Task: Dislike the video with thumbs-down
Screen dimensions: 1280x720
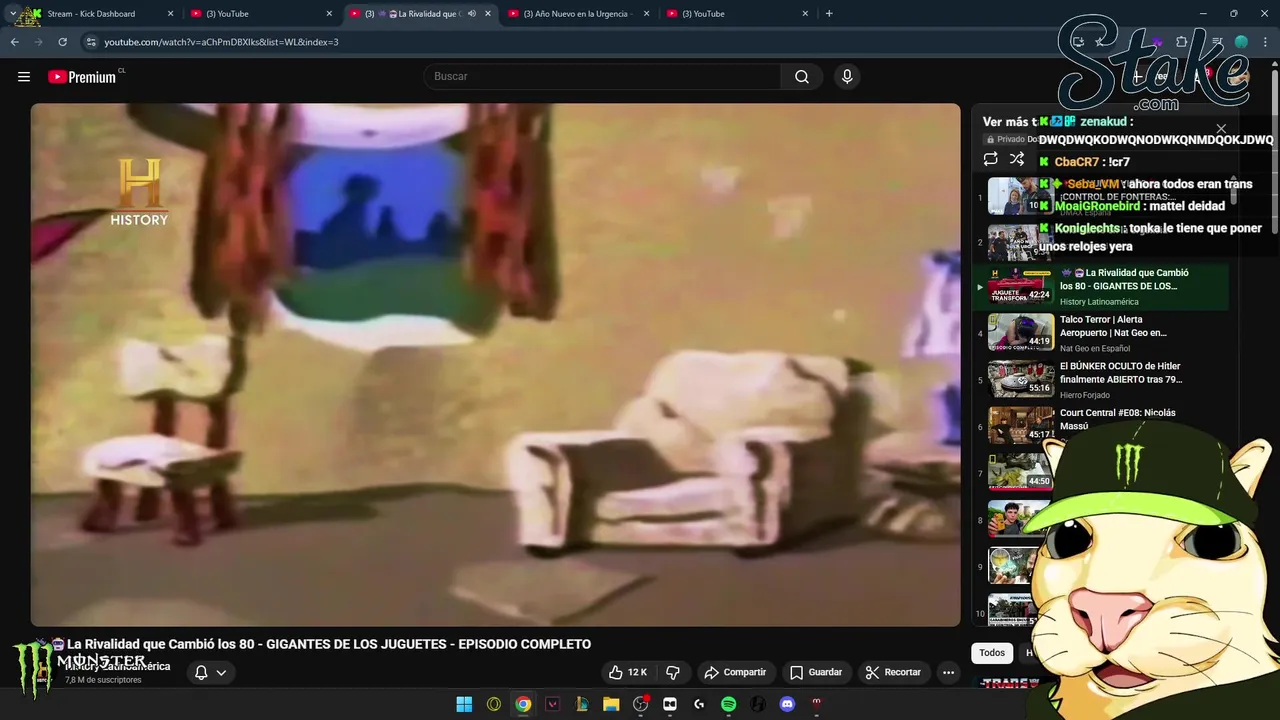Action: [673, 672]
